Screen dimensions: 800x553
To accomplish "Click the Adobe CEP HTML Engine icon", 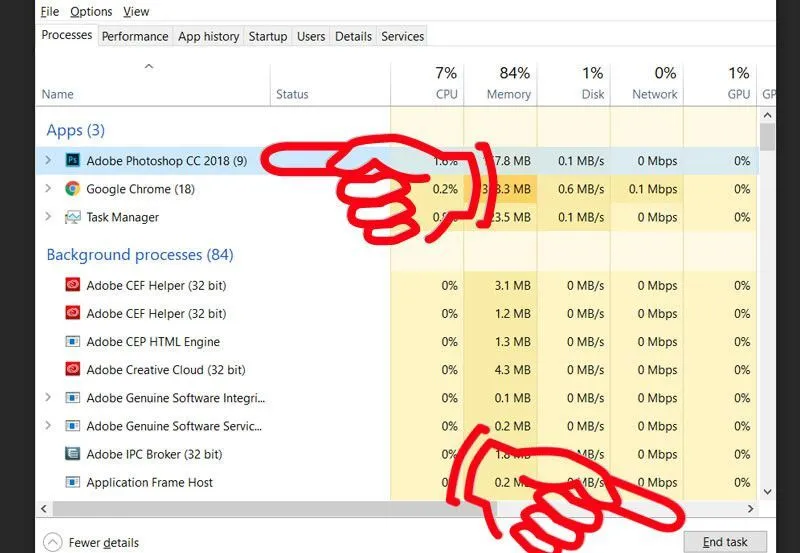I will (72, 341).
